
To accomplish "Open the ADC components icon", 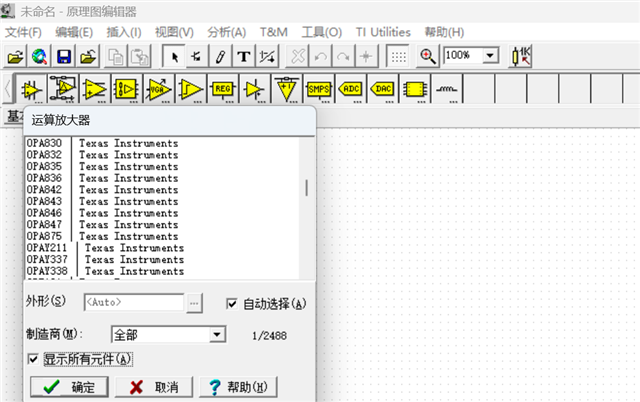I will 351,89.
